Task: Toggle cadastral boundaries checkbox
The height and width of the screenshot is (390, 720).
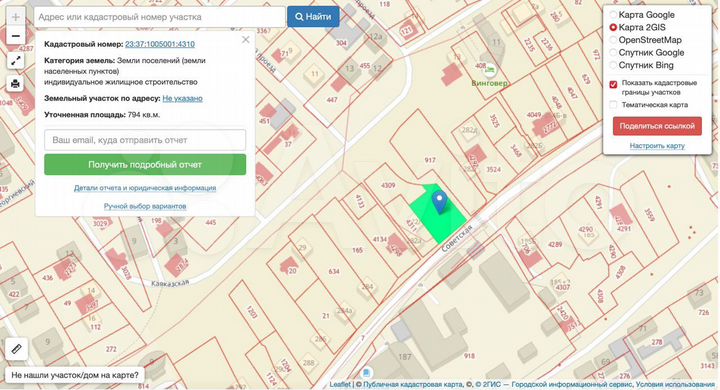Action: (613, 84)
